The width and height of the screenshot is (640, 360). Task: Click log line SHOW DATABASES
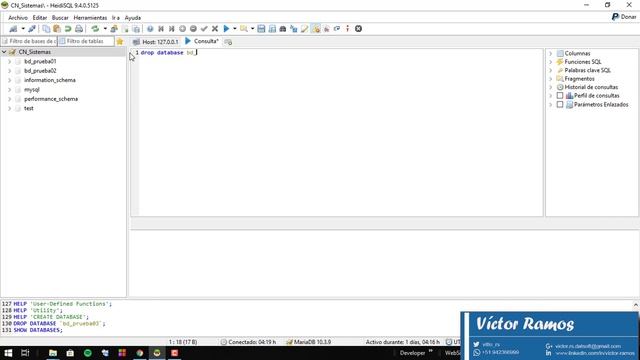pyautogui.click(x=38, y=330)
